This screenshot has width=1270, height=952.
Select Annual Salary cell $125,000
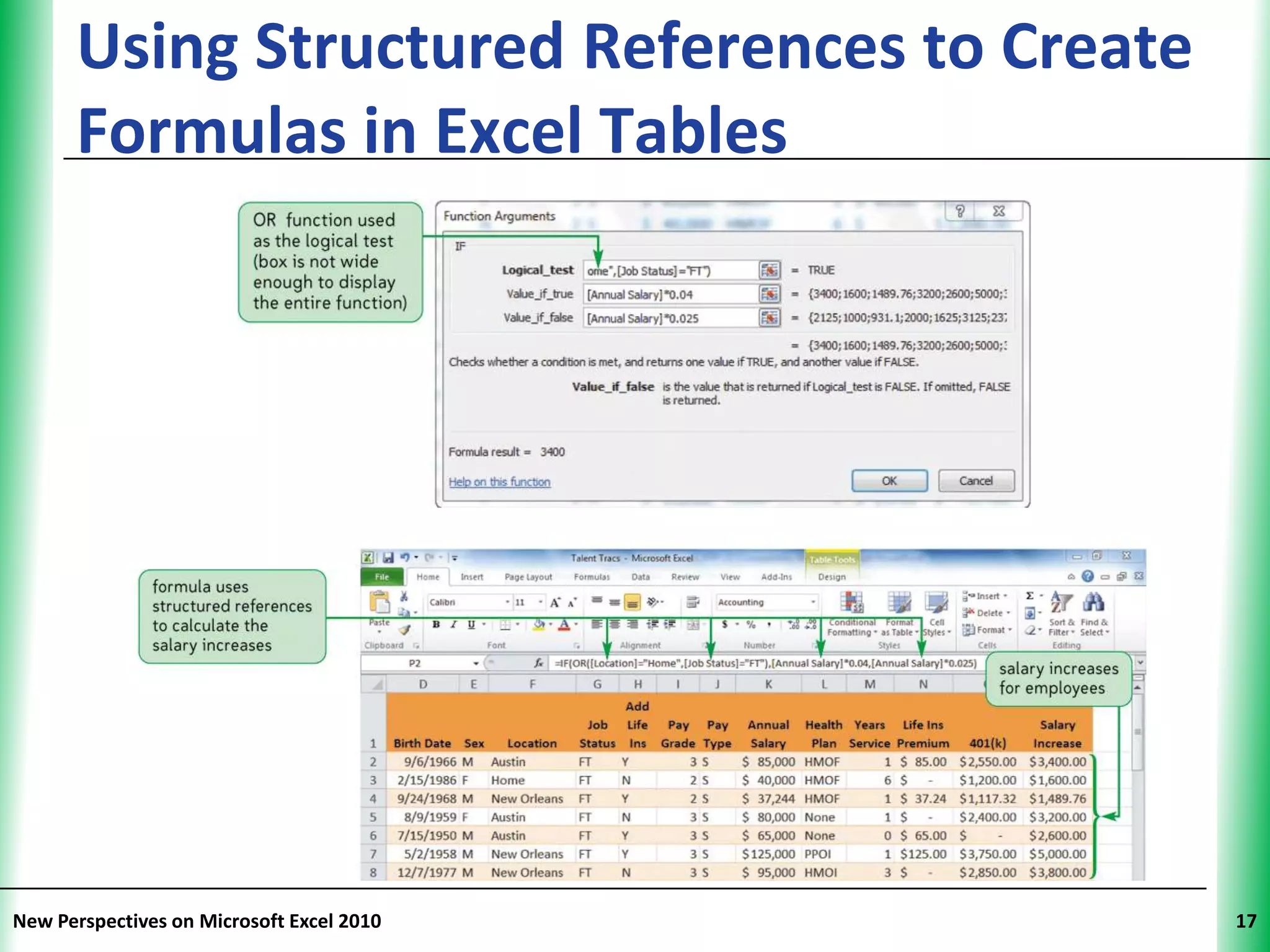(768, 853)
